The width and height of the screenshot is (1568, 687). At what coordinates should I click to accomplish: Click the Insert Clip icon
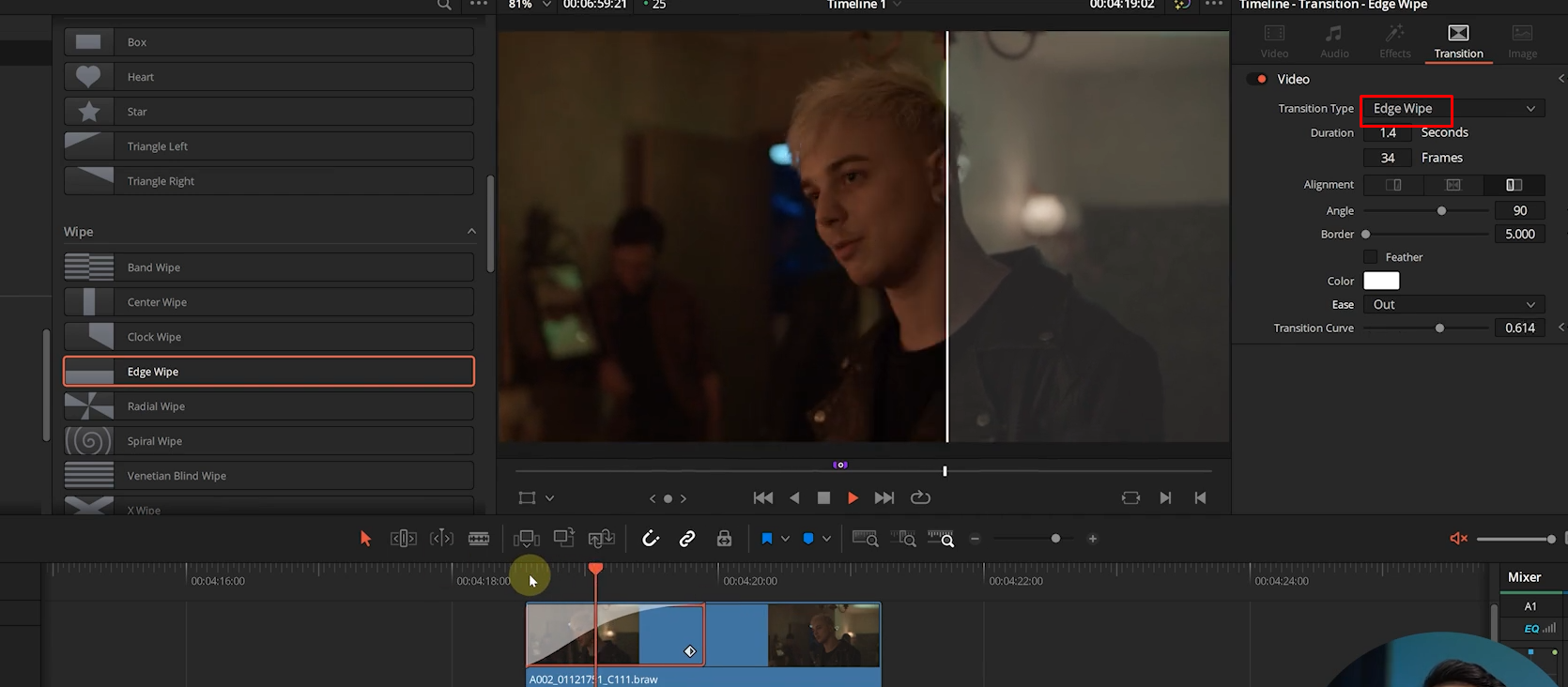(526, 539)
